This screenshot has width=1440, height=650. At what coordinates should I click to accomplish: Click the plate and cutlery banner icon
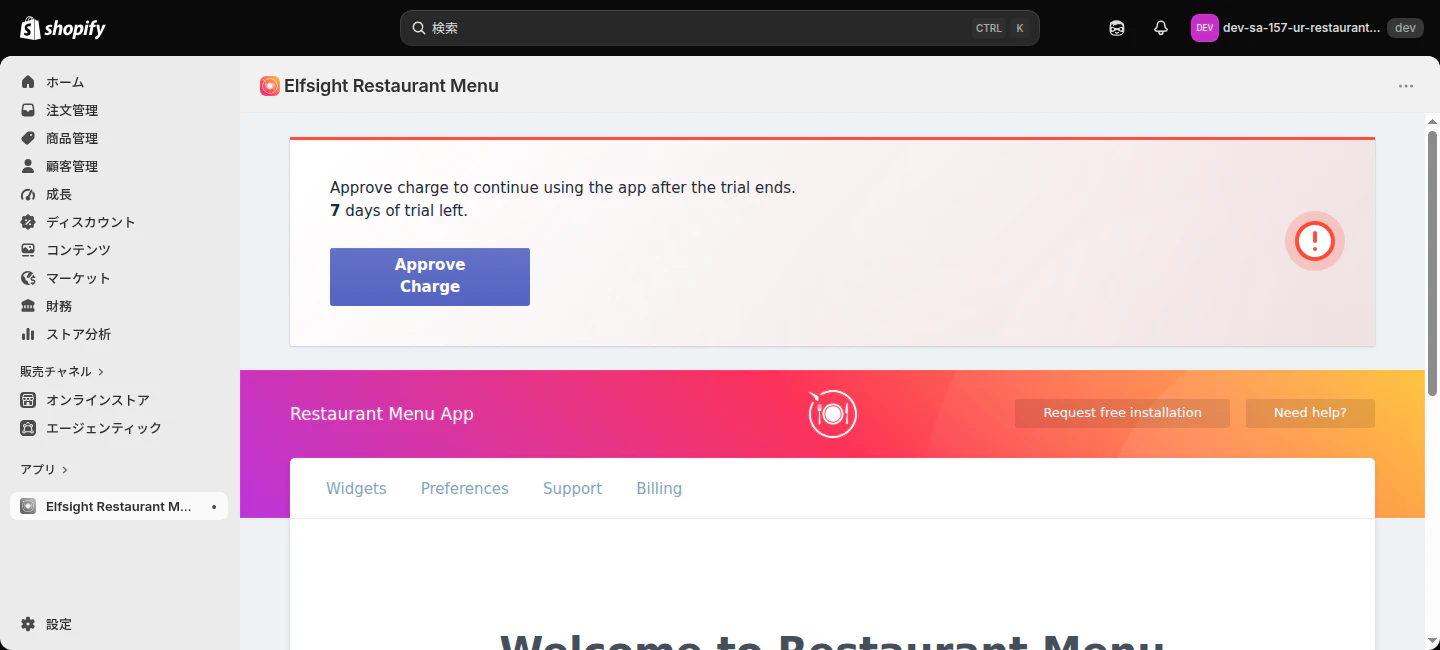832,413
